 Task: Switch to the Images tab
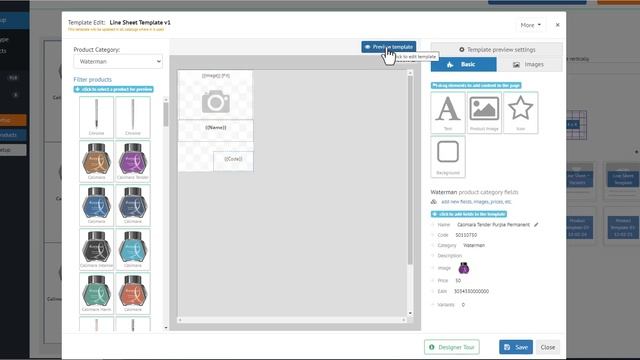[529, 64]
